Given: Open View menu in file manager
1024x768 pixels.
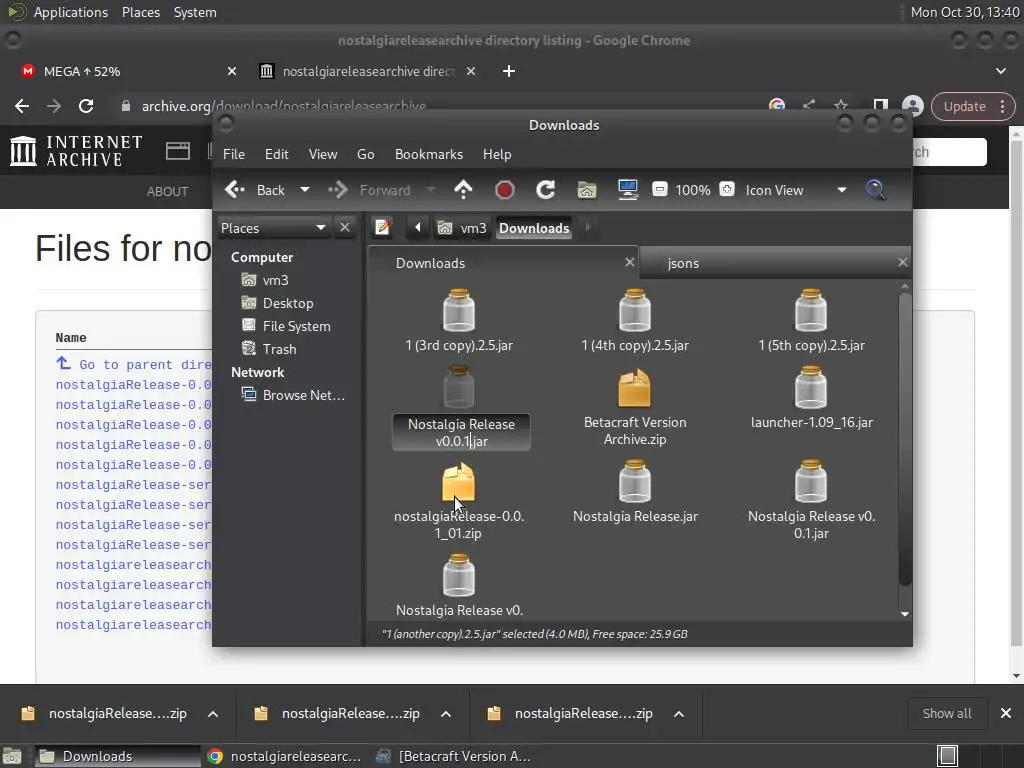Looking at the screenshot, I should [x=323, y=154].
